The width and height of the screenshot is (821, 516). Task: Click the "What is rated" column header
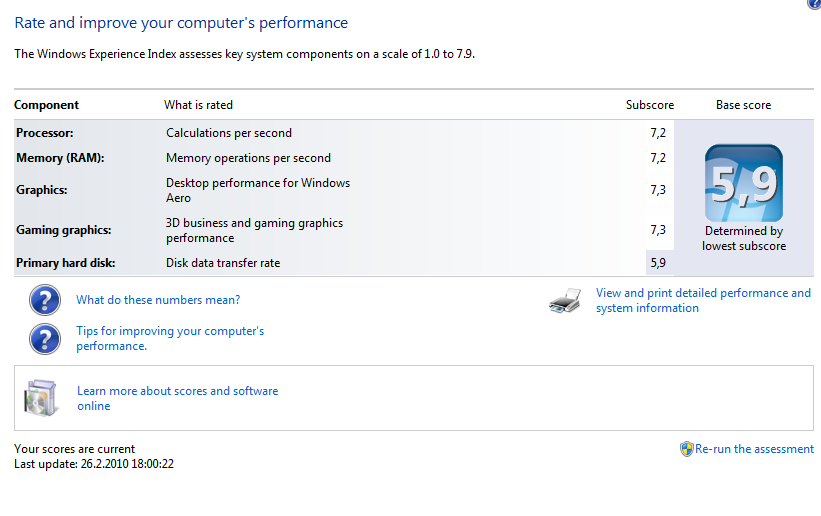[198, 105]
